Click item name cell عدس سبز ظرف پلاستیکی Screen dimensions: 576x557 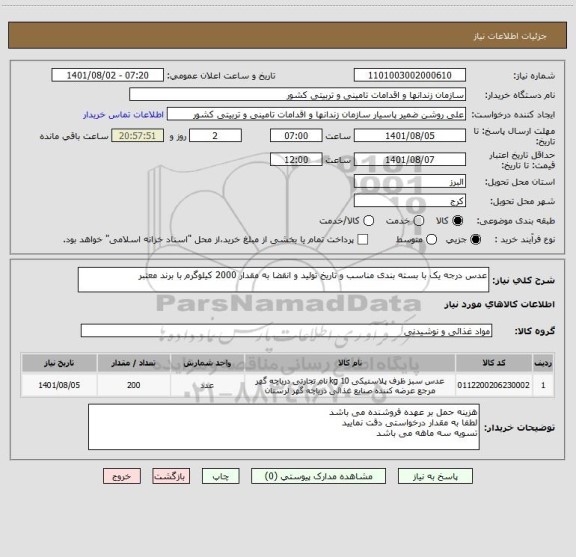tap(350, 385)
